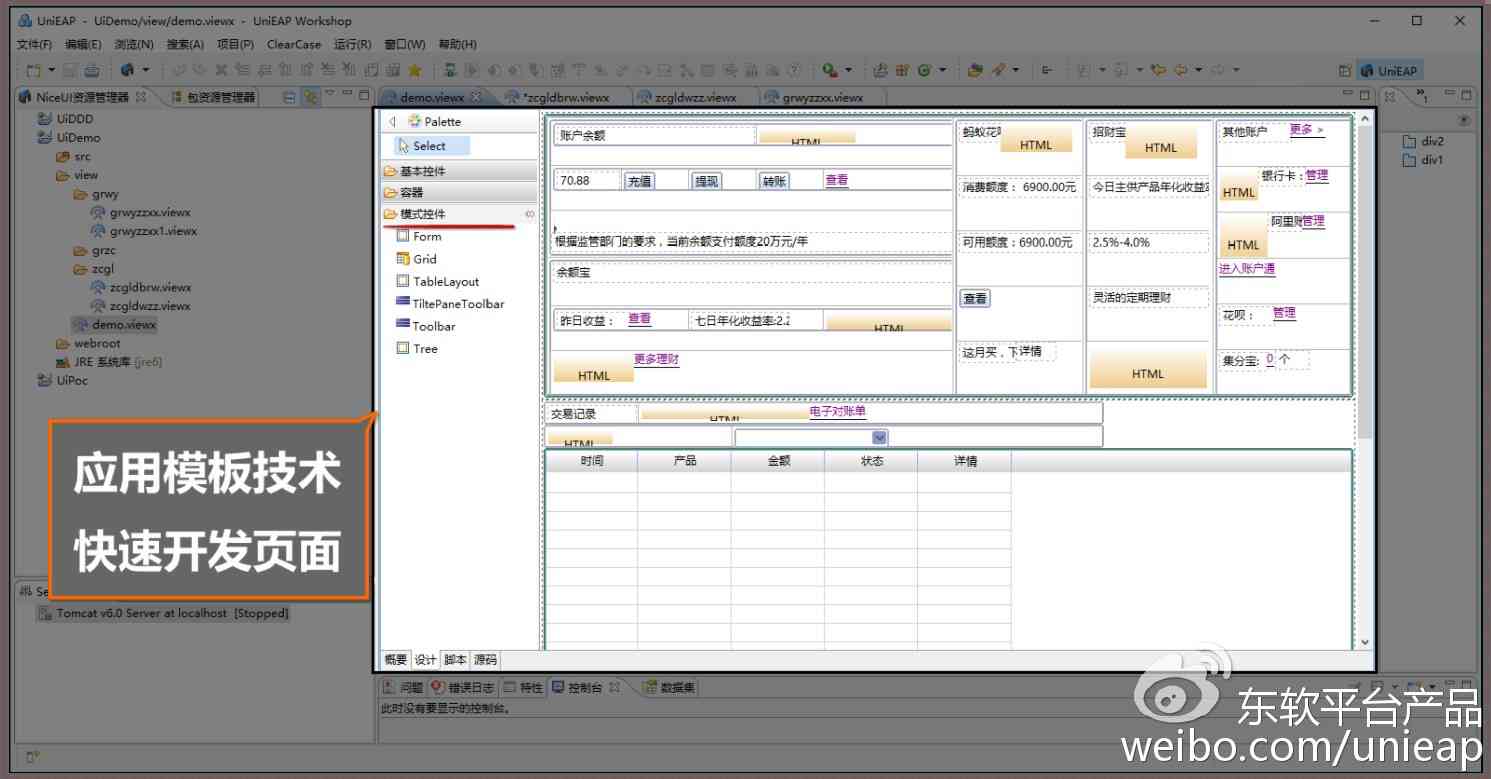Choose the Grid widget in the Palette
1491x779 pixels.
coord(417,259)
